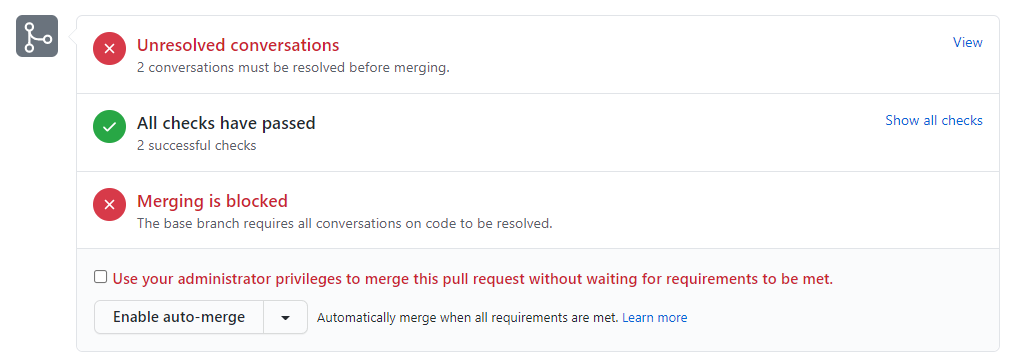
Task: Click the 'Automatically merge when all requirements' text
Action: tap(468, 318)
